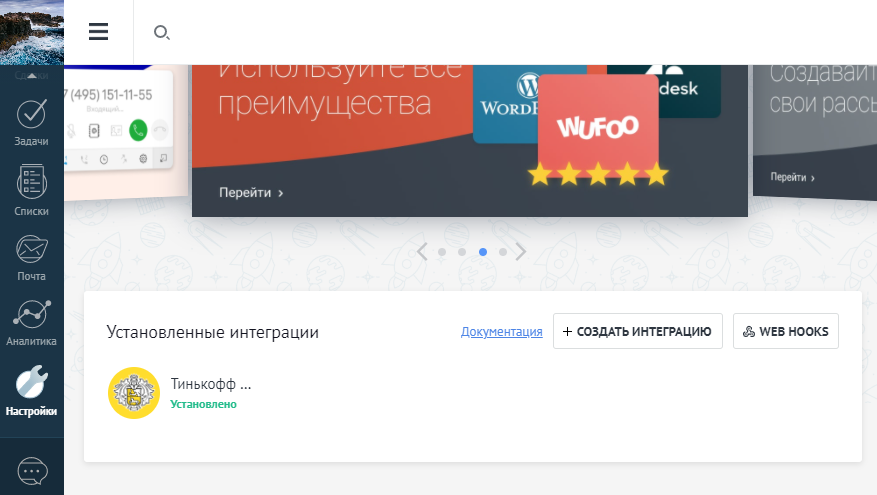Screen dimensions: 877x495
Task: Open the hamburger menu
Action: point(98,31)
